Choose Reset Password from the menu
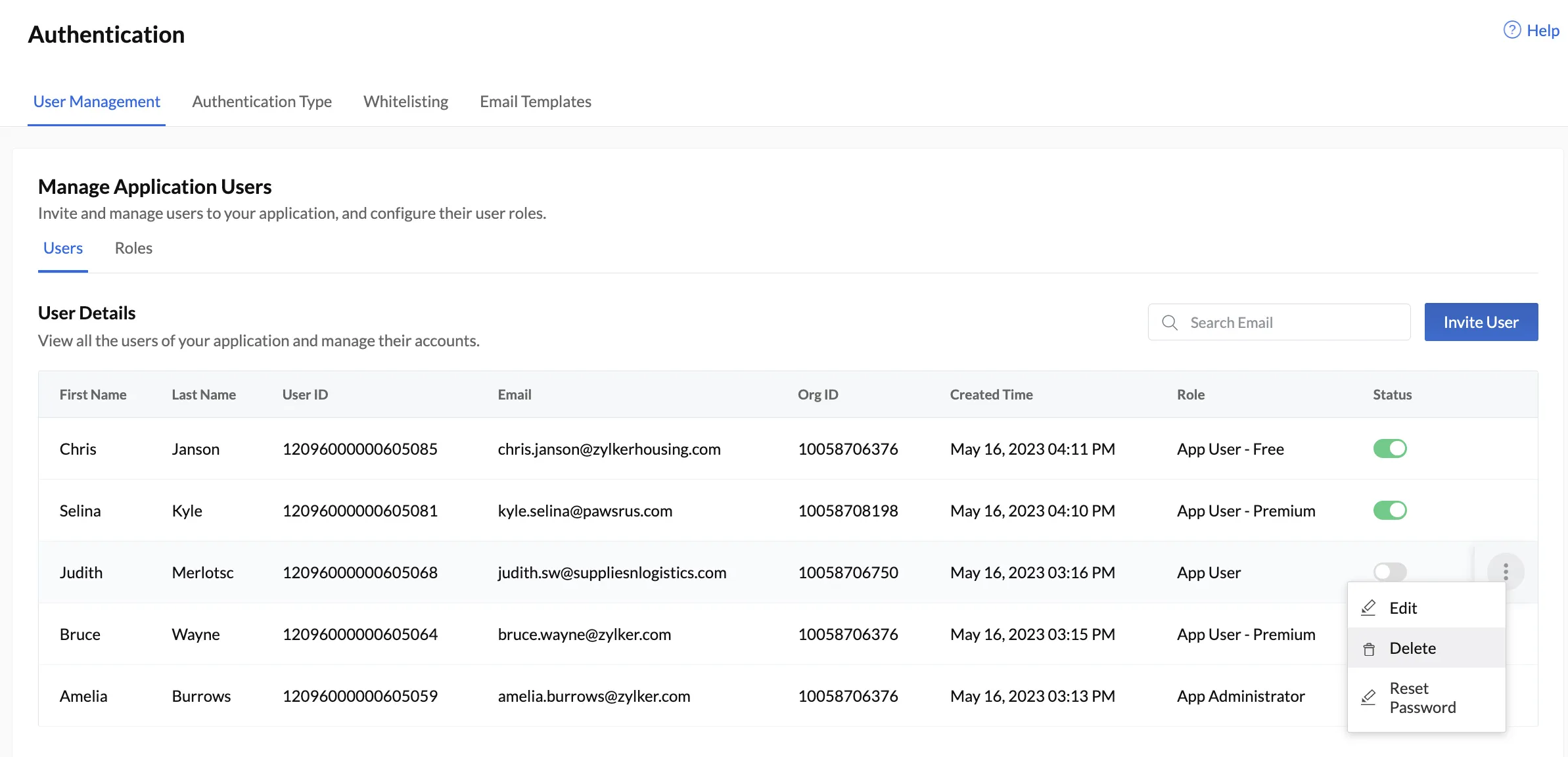The height and width of the screenshot is (757, 1568). [1427, 698]
